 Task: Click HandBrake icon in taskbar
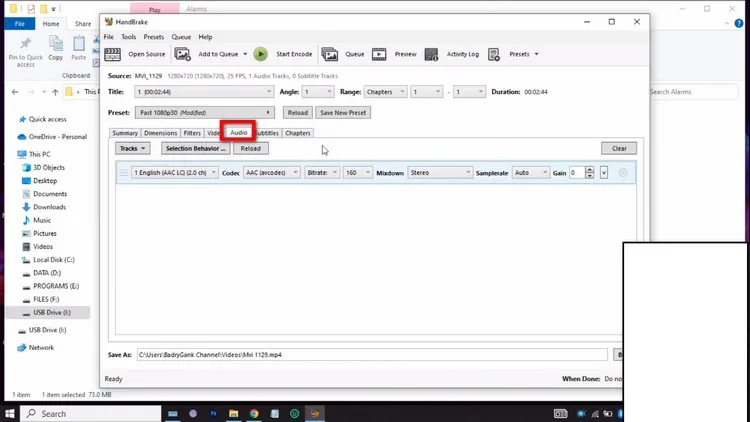315,413
